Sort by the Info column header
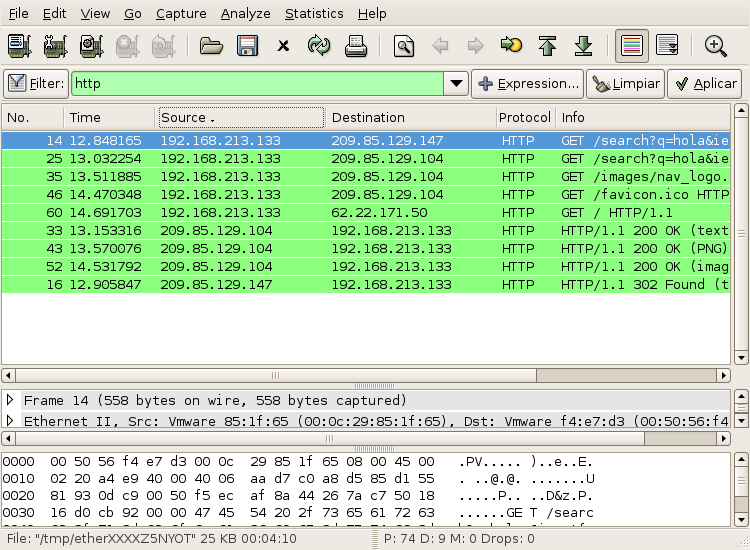The image size is (750, 550). point(643,118)
